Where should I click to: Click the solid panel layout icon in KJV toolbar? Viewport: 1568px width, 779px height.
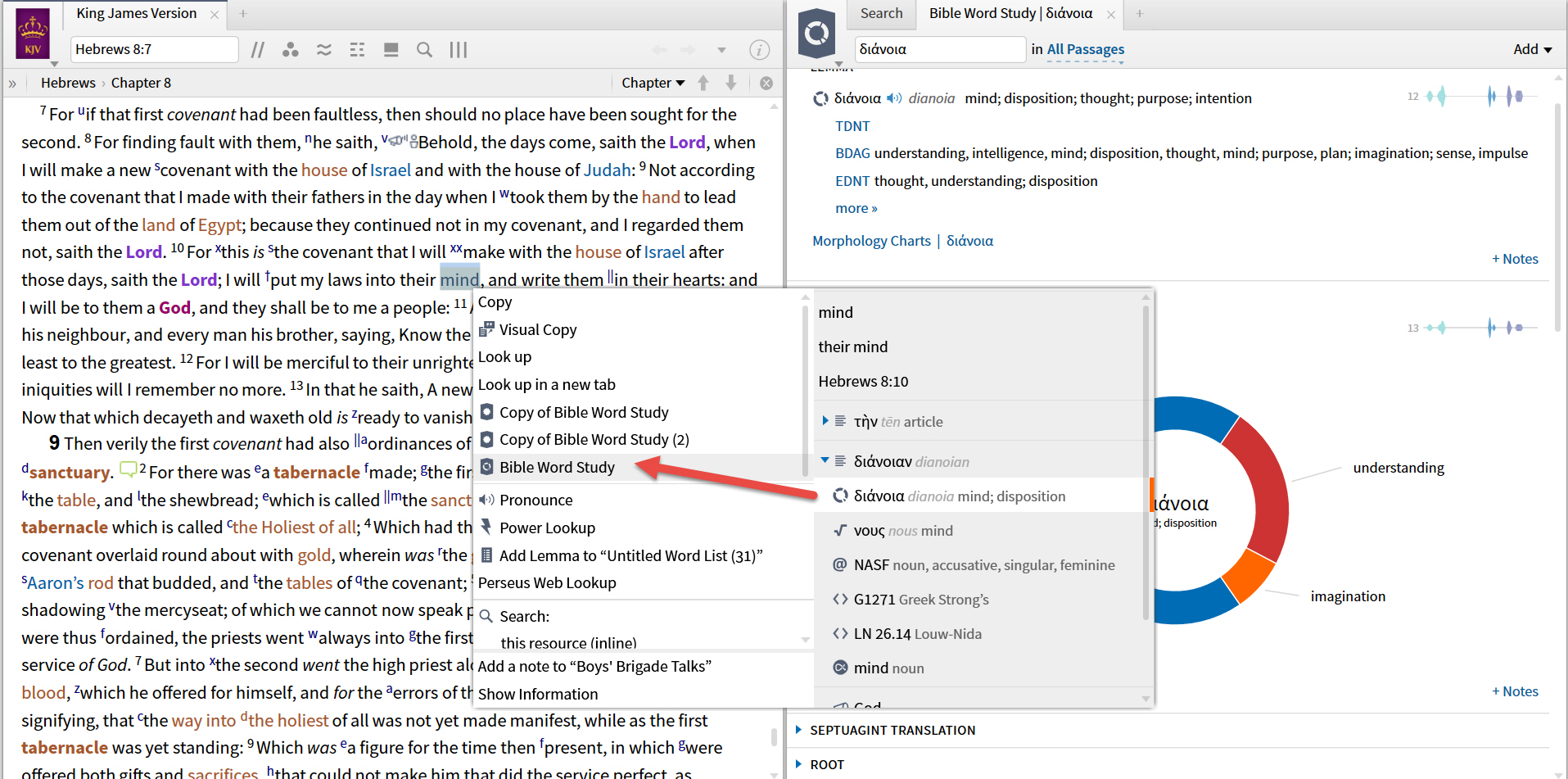[391, 50]
